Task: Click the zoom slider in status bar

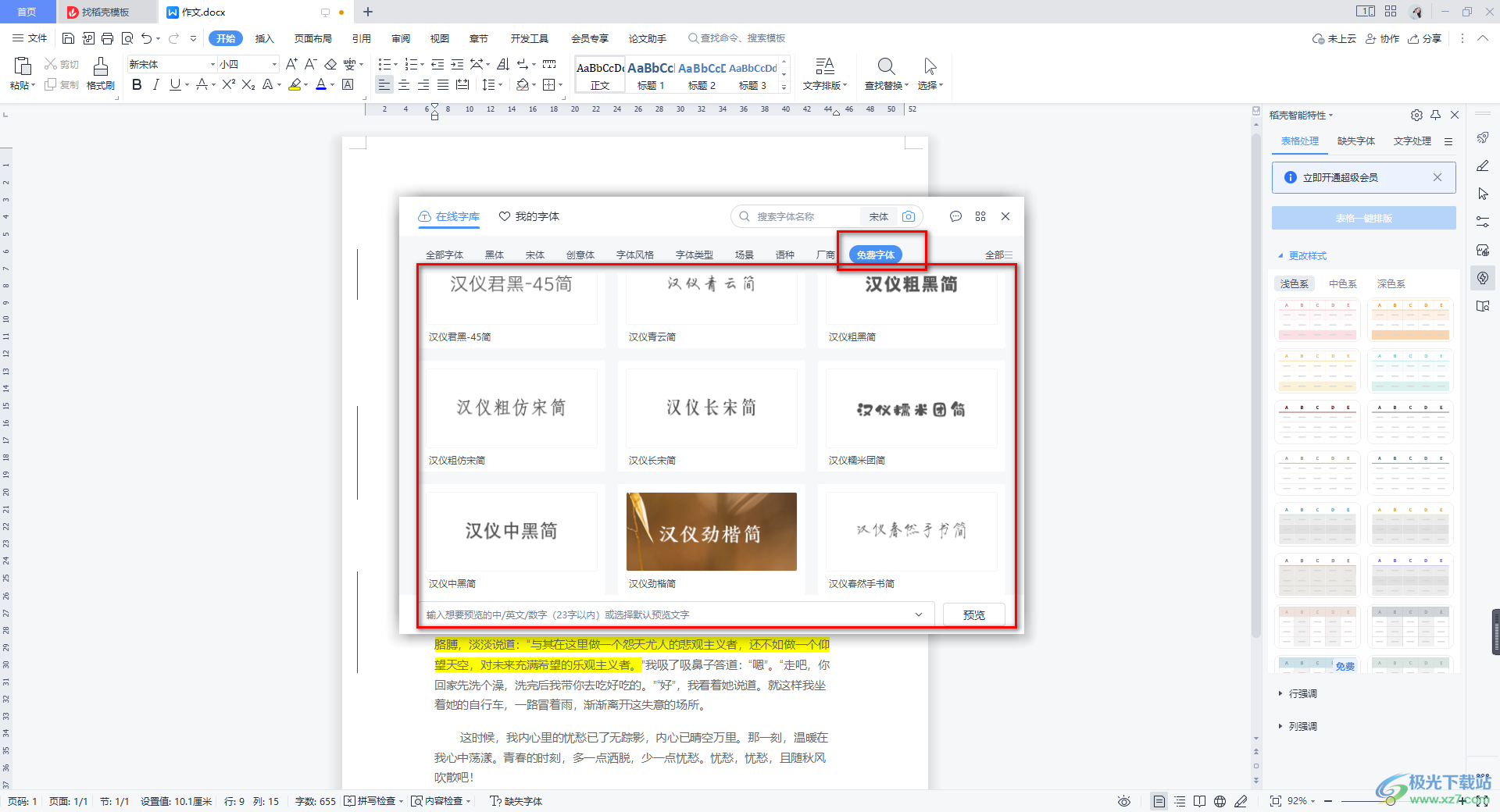Action: (1391, 801)
